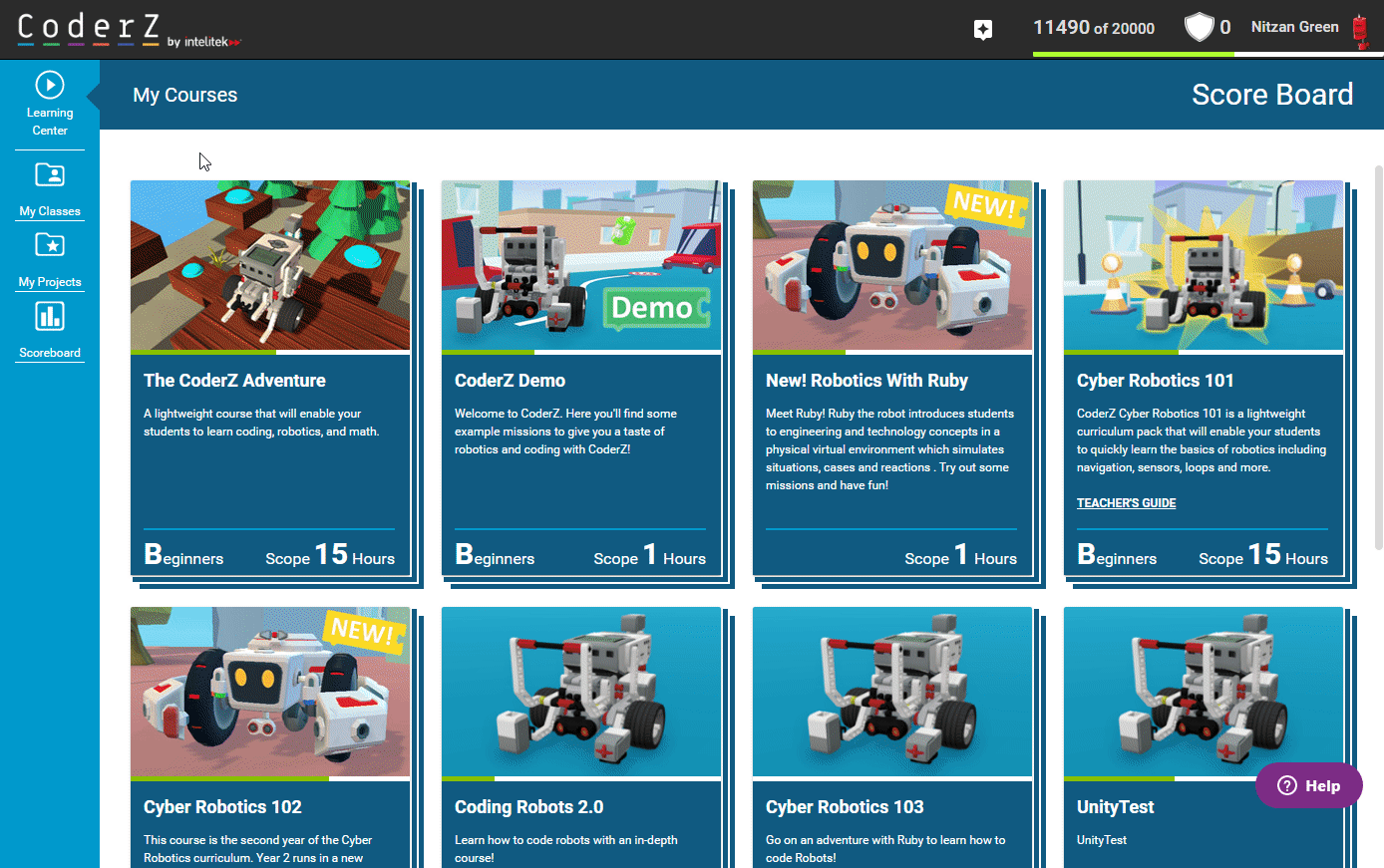Click the CoderZ Demo course thumbnail

coord(581,265)
